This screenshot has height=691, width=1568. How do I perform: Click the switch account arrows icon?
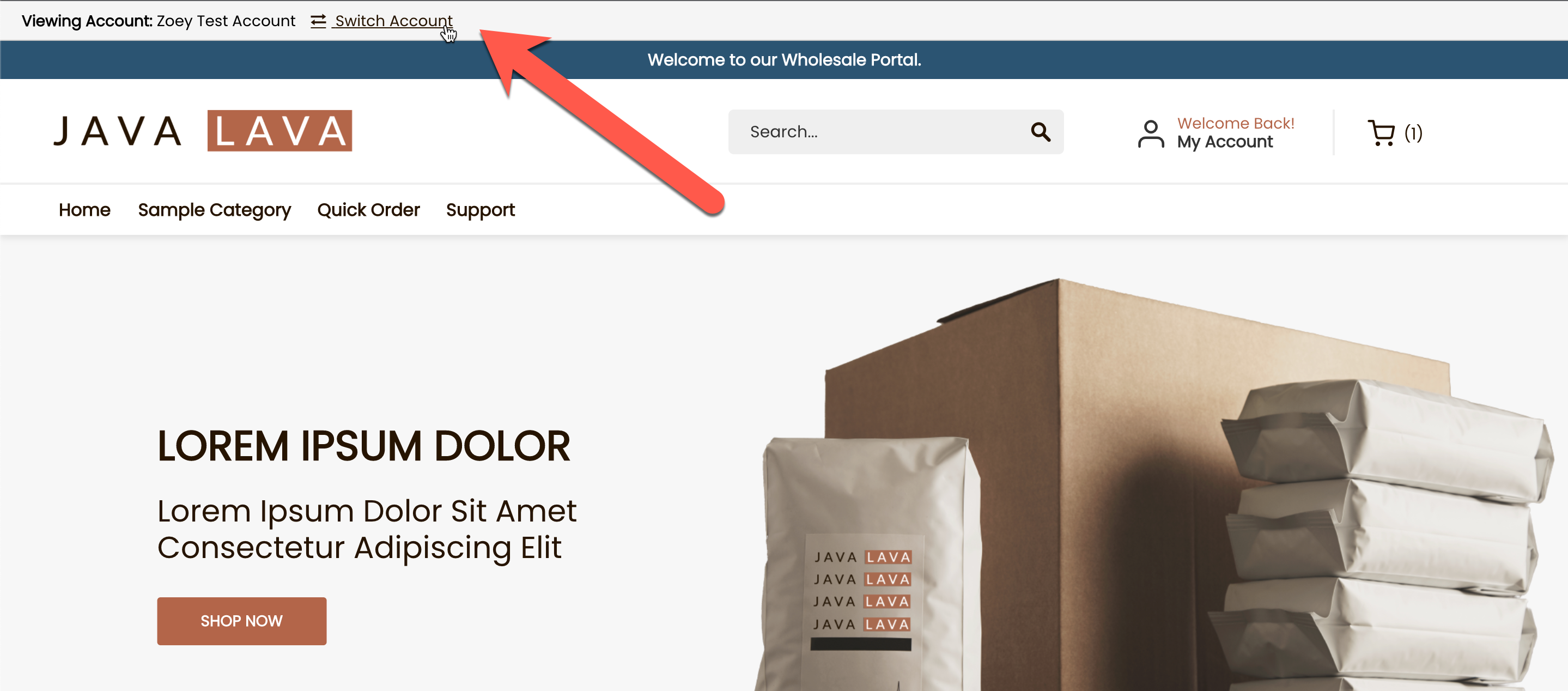tap(318, 21)
